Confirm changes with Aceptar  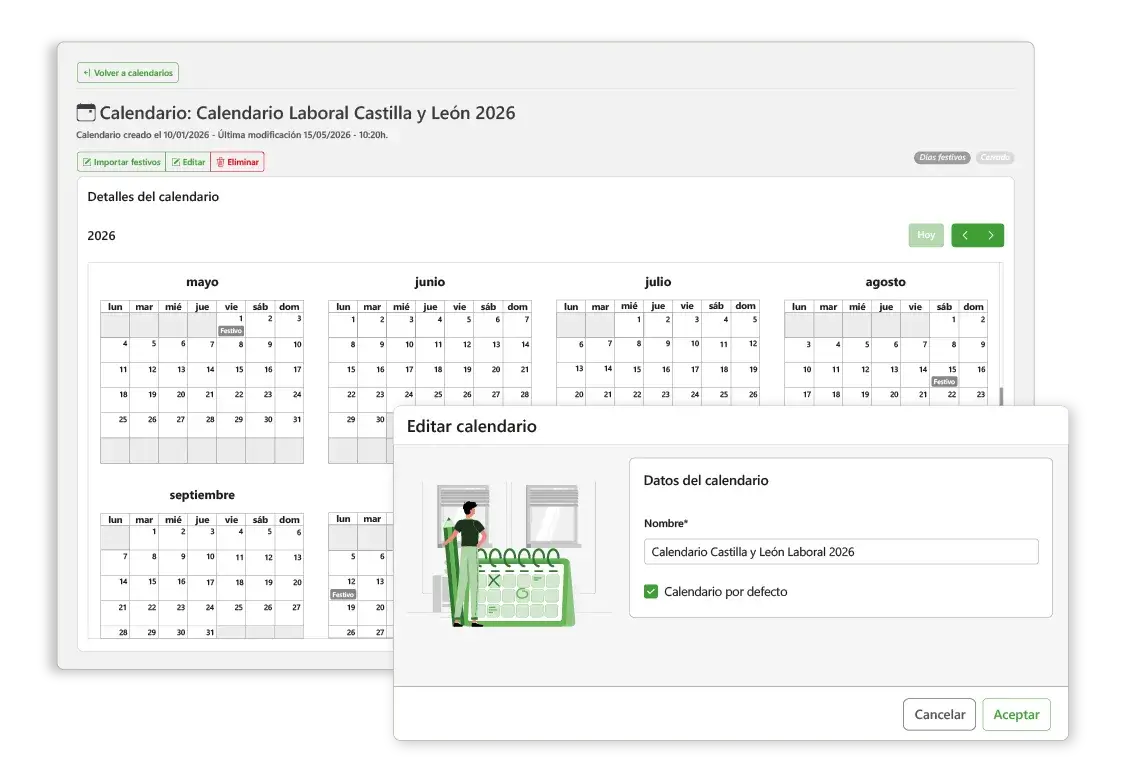pos(1016,715)
